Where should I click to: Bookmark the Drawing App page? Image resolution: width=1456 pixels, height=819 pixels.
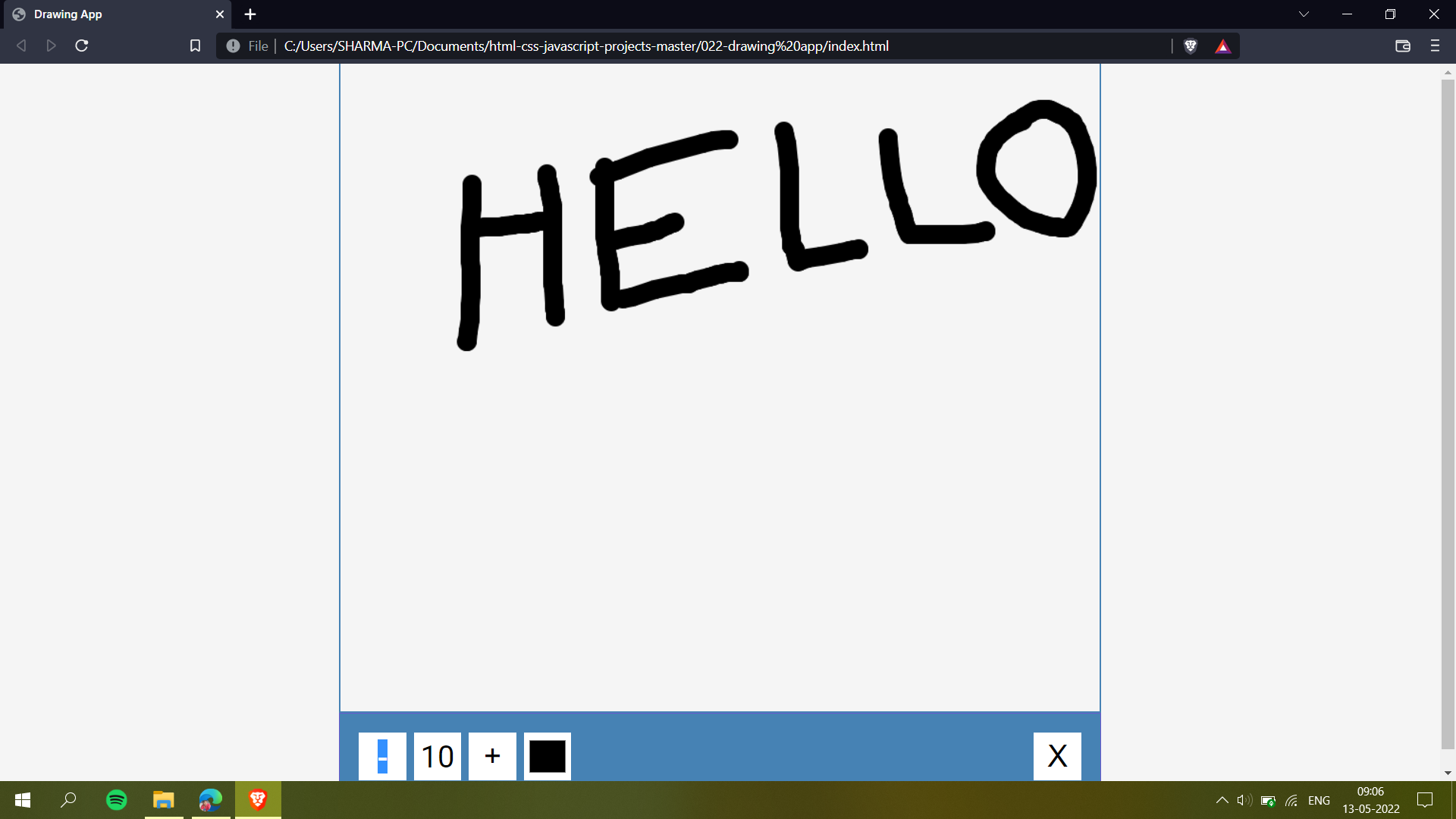(195, 45)
